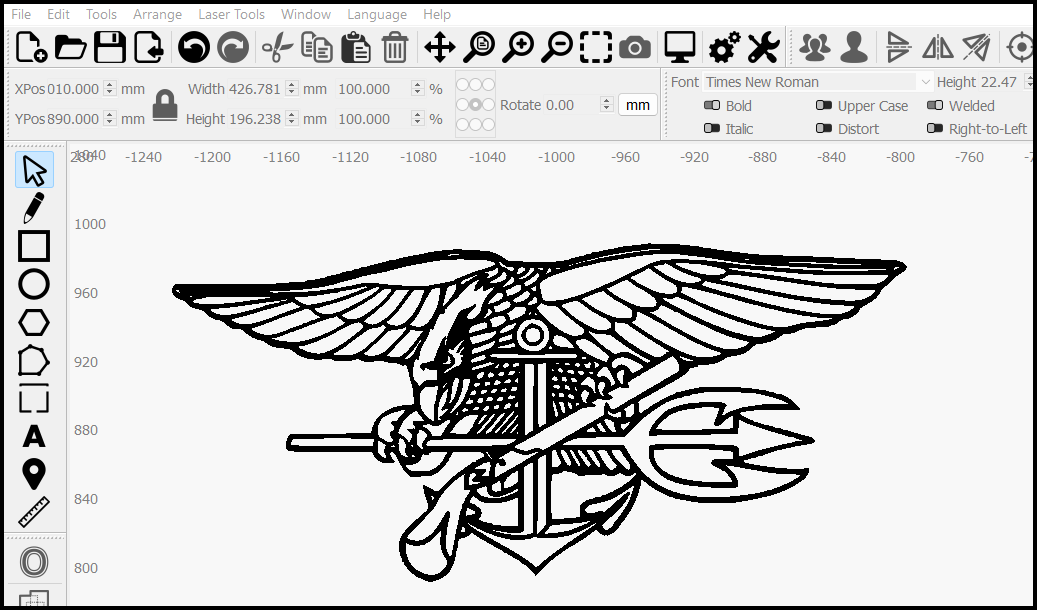Viewport: 1037px width, 610px height.
Task: Click the Offset Shapes tool
Action: pyautogui.click(x=34, y=562)
